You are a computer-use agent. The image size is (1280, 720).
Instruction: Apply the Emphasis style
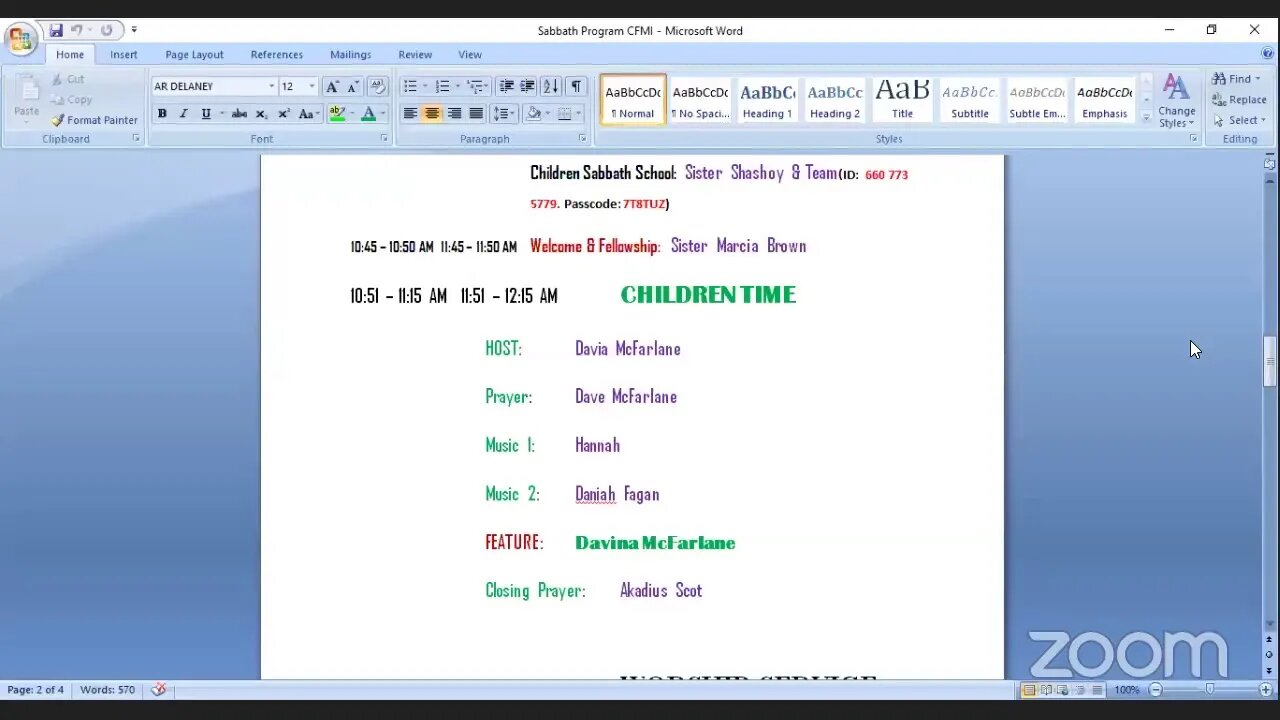coord(1105,100)
